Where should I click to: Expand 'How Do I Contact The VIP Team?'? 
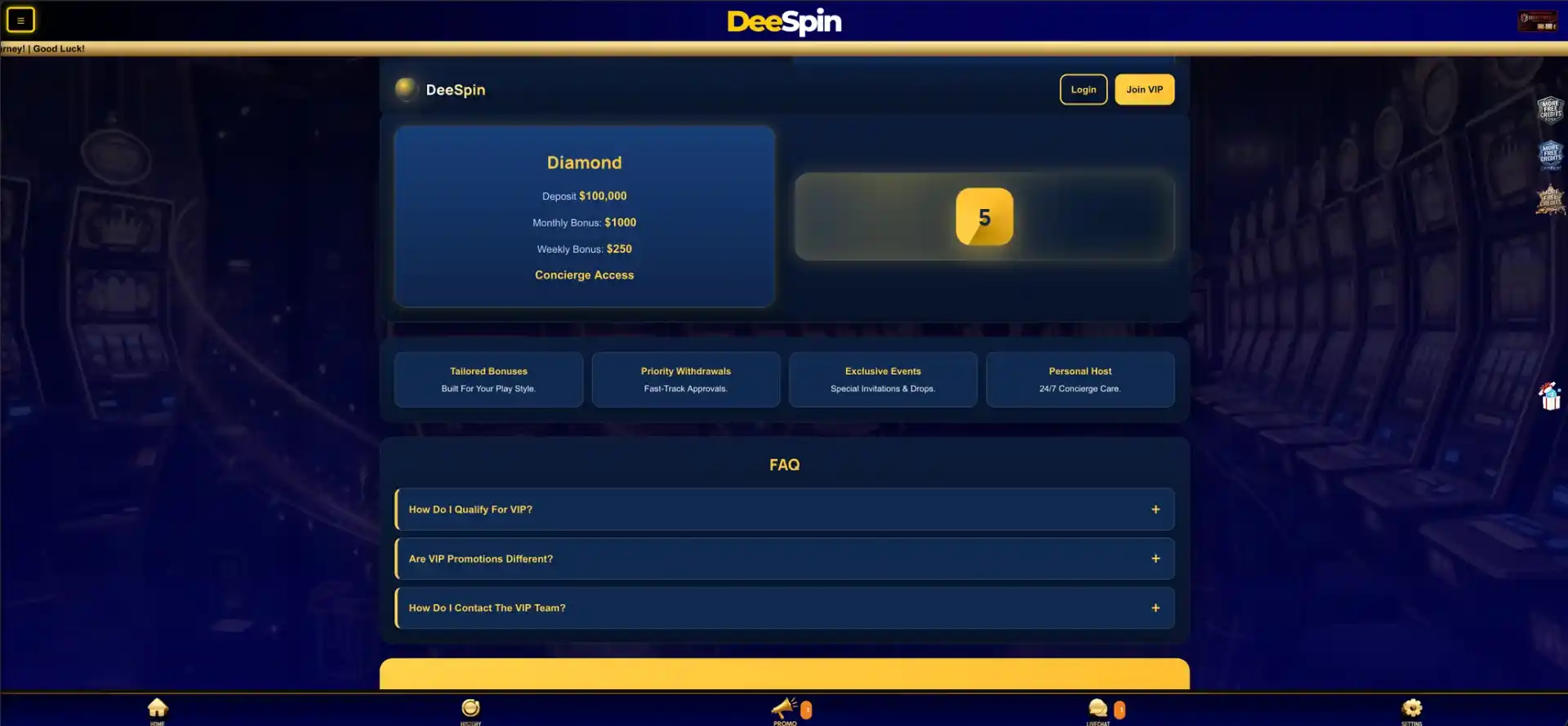pyautogui.click(x=785, y=608)
